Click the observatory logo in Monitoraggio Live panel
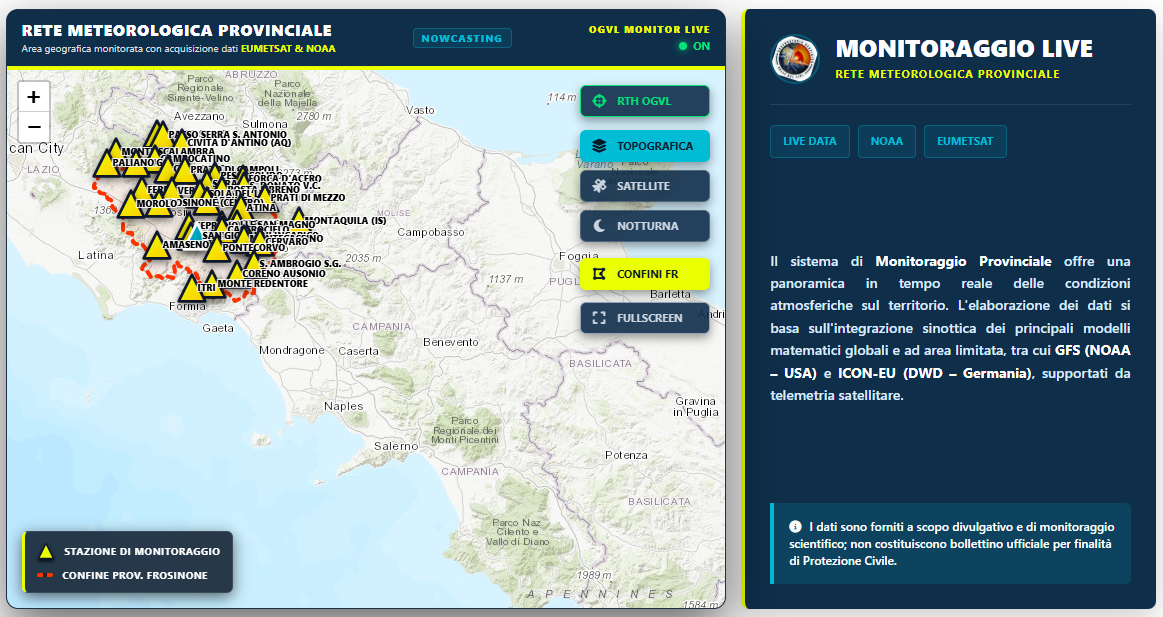The image size is (1163, 617). 795,59
